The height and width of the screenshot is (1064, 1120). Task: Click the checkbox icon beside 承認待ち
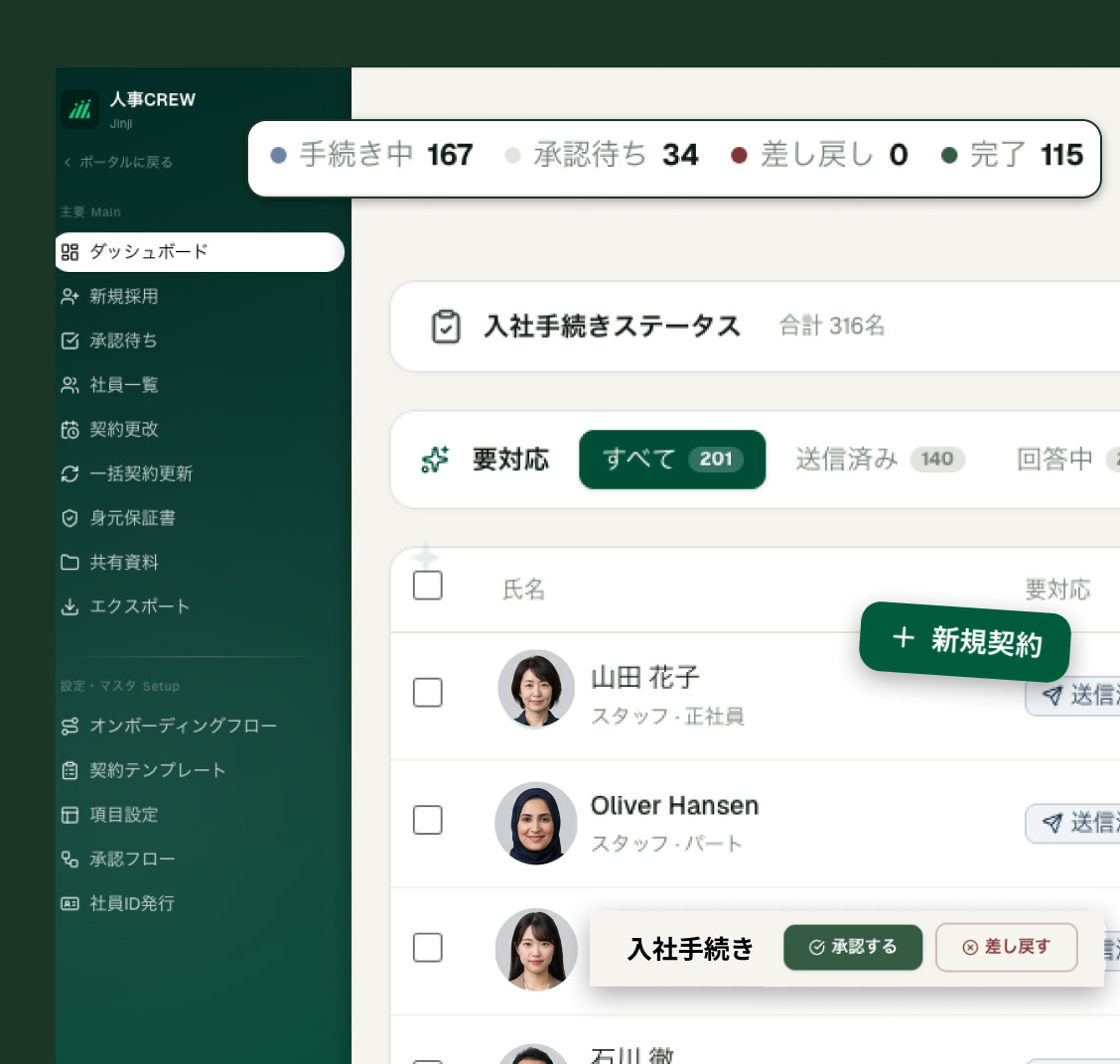pos(70,340)
